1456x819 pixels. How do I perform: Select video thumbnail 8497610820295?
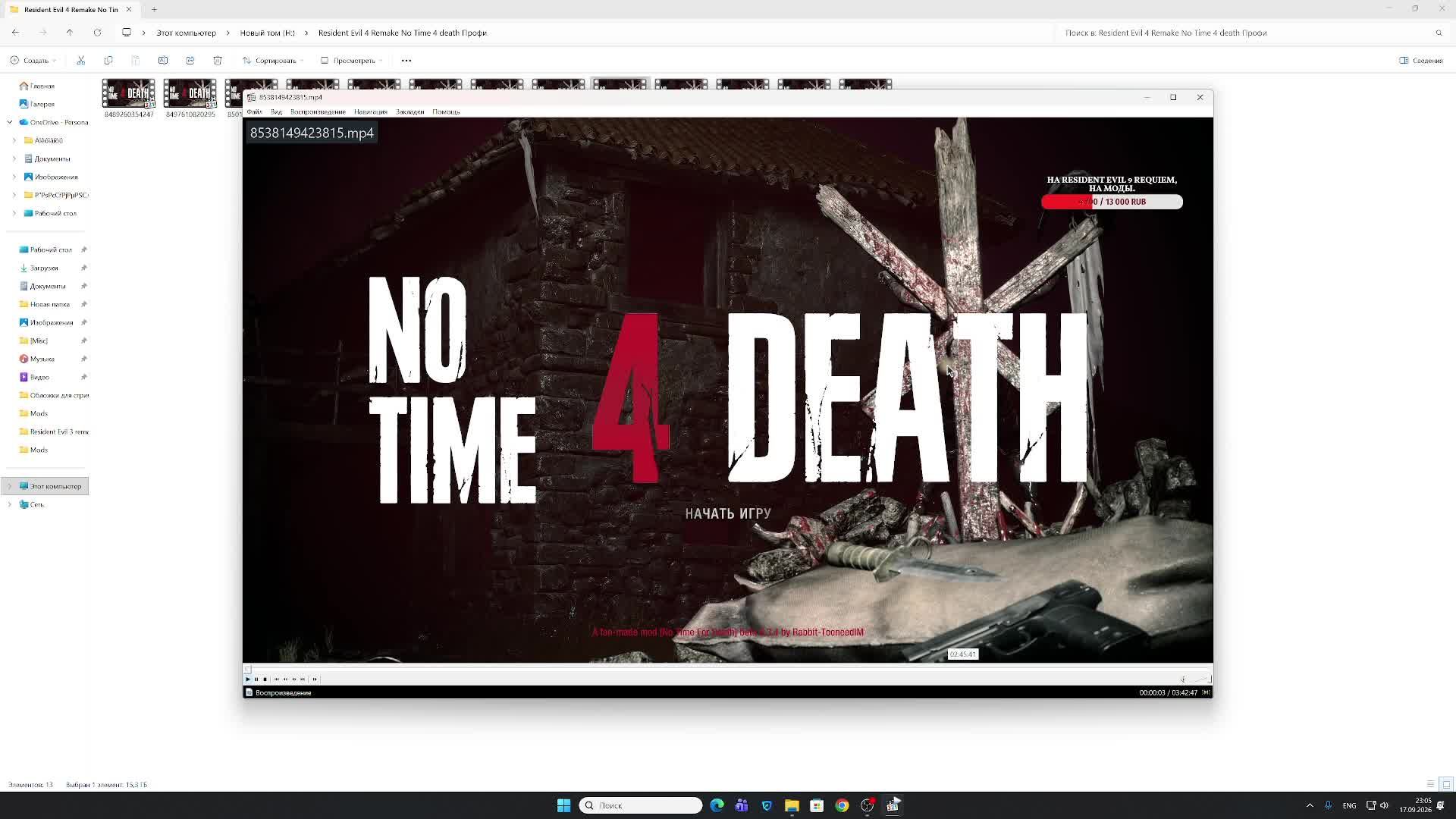[190, 98]
